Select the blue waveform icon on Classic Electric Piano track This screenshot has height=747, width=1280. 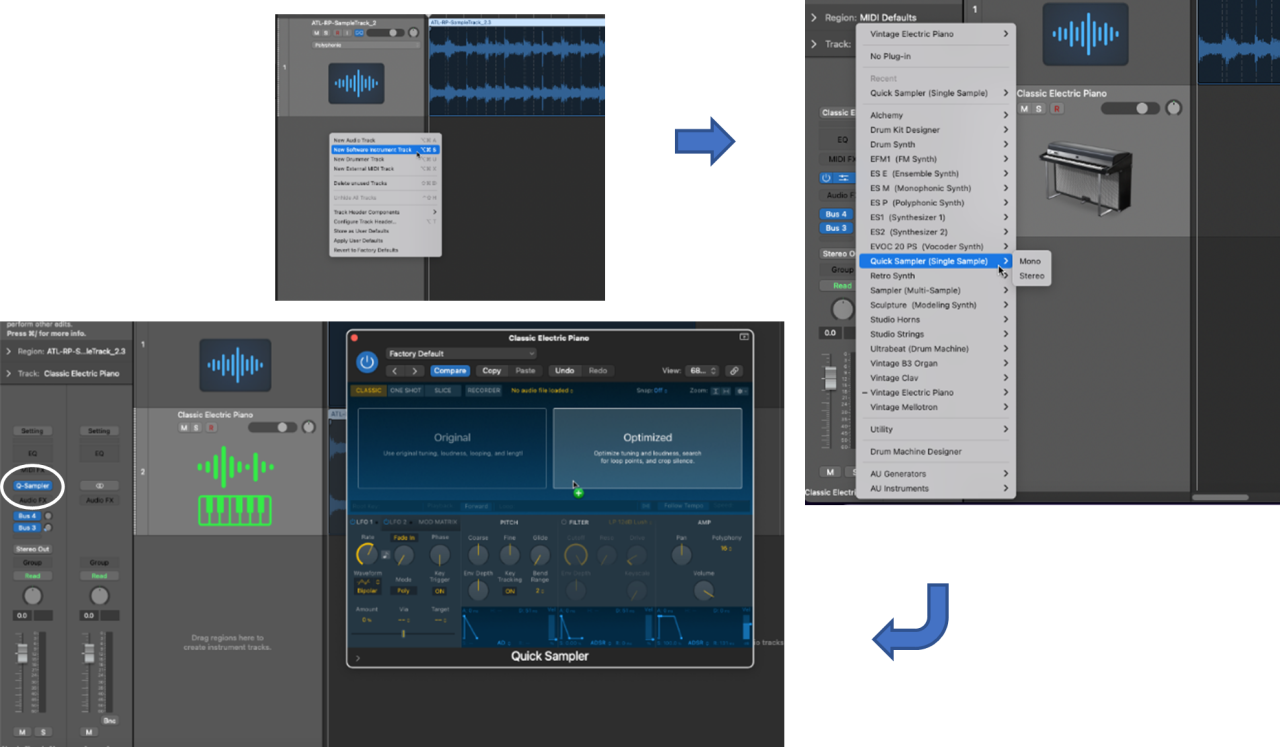(x=234, y=366)
